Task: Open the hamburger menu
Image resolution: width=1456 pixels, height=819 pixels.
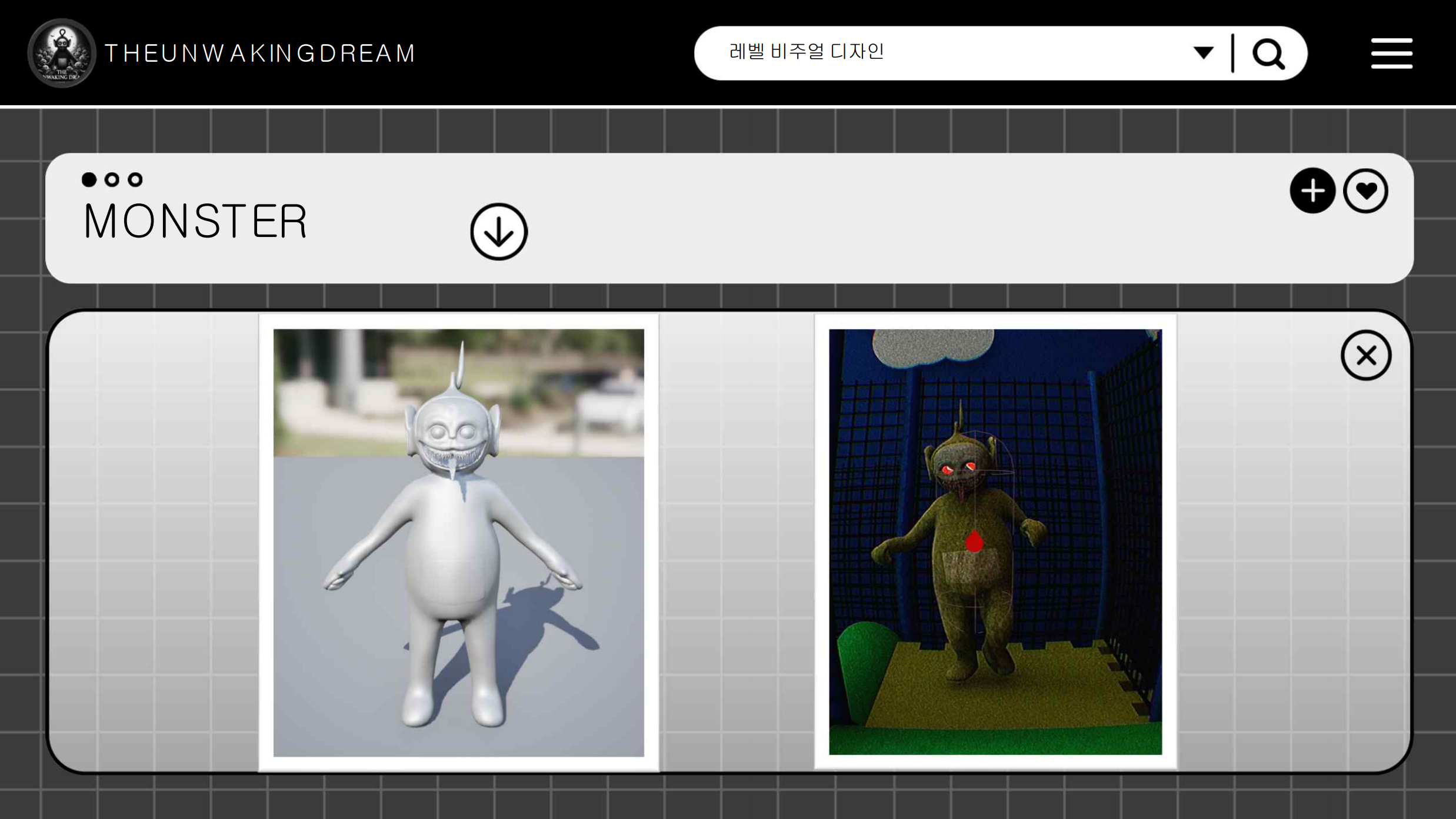Action: click(1391, 54)
